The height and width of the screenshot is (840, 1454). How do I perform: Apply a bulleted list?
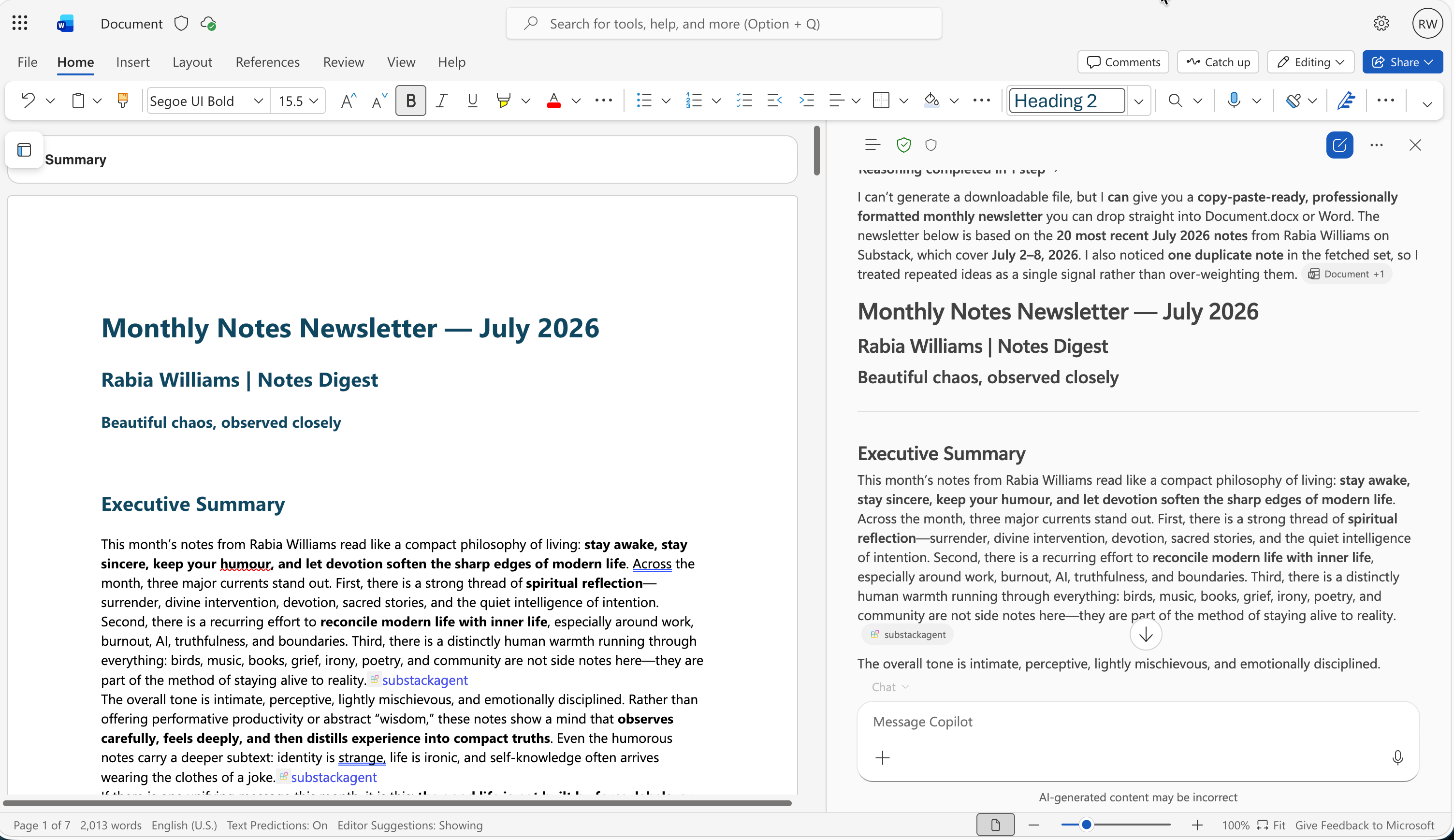[x=644, y=101]
